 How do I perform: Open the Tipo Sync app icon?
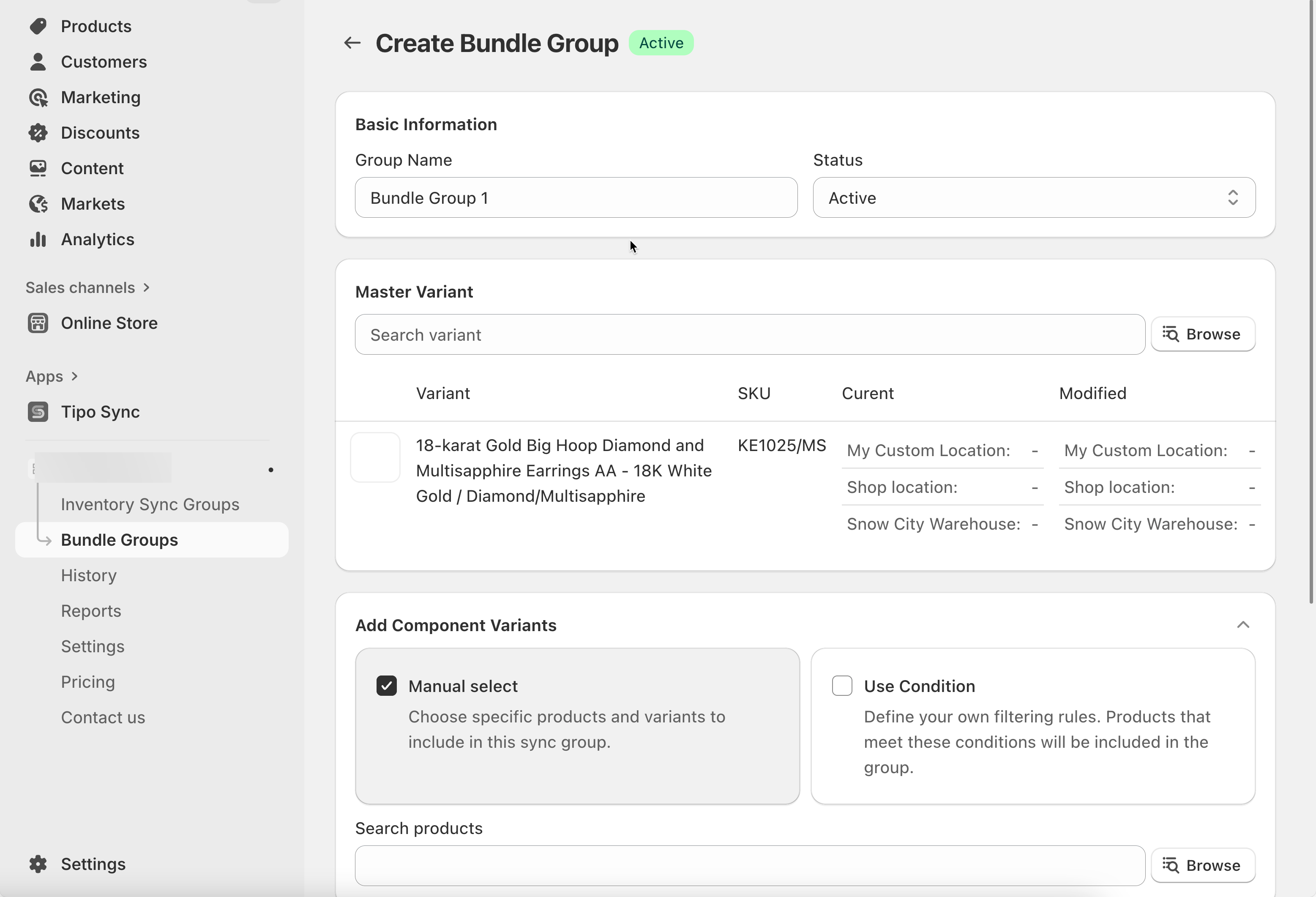click(x=38, y=412)
